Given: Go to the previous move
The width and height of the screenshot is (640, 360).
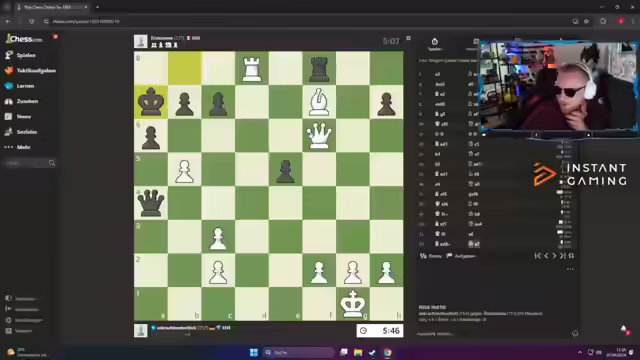Looking at the screenshot, I should [x=546, y=256].
